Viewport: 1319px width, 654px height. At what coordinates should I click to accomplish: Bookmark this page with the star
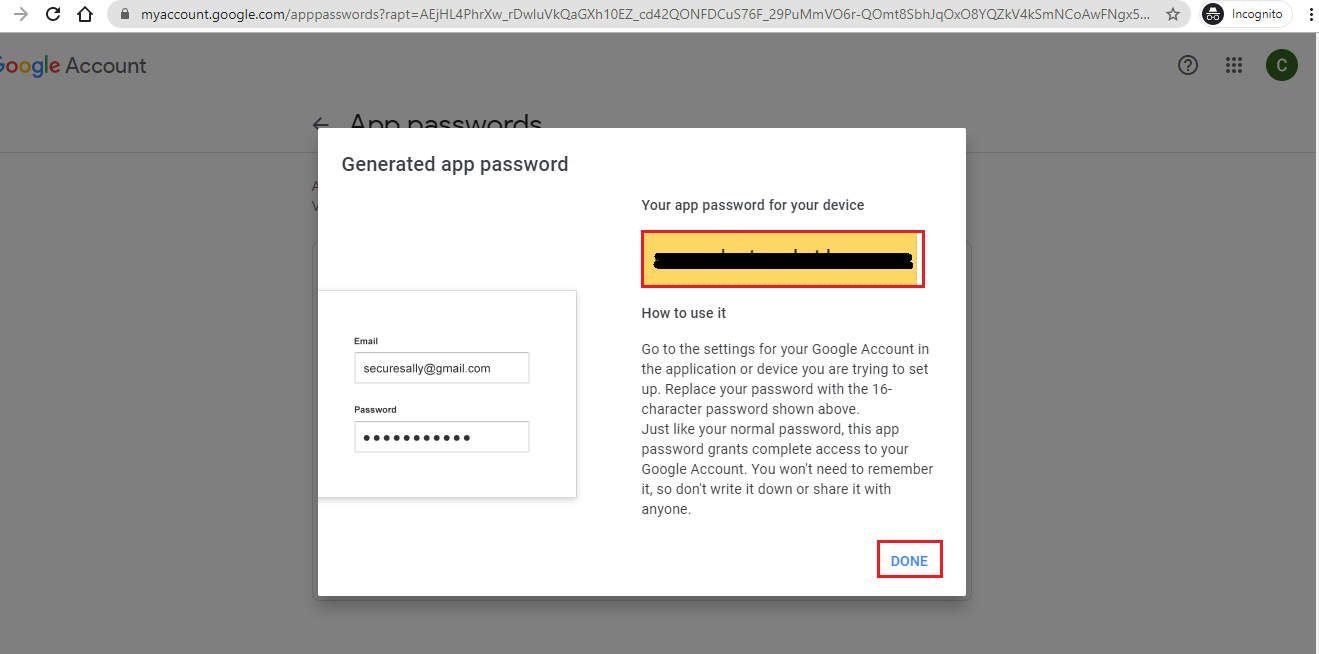click(x=1173, y=15)
